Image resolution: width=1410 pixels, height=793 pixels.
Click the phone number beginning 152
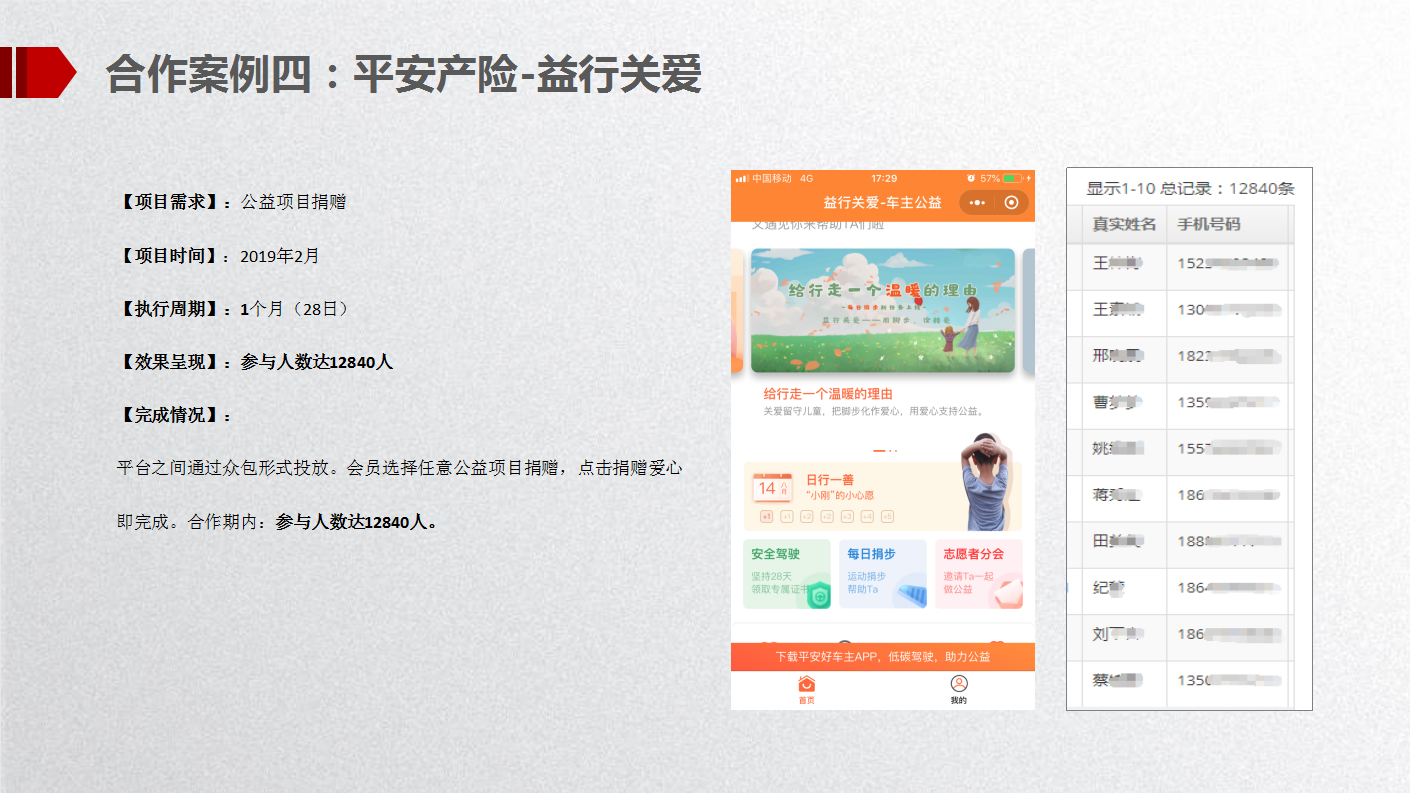pyautogui.click(x=1229, y=265)
